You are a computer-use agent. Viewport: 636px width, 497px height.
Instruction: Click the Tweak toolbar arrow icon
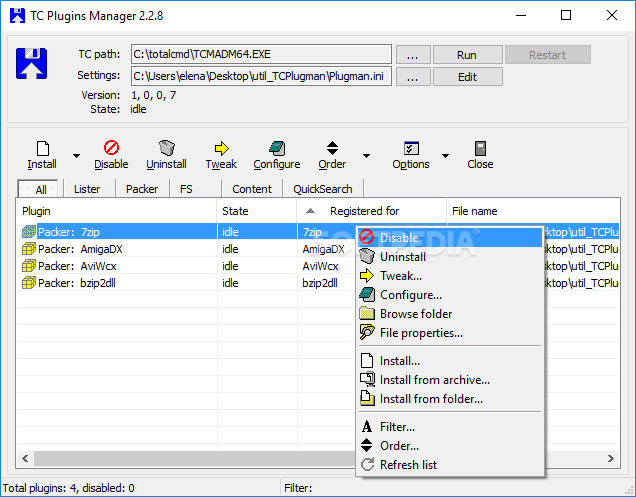(221, 148)
